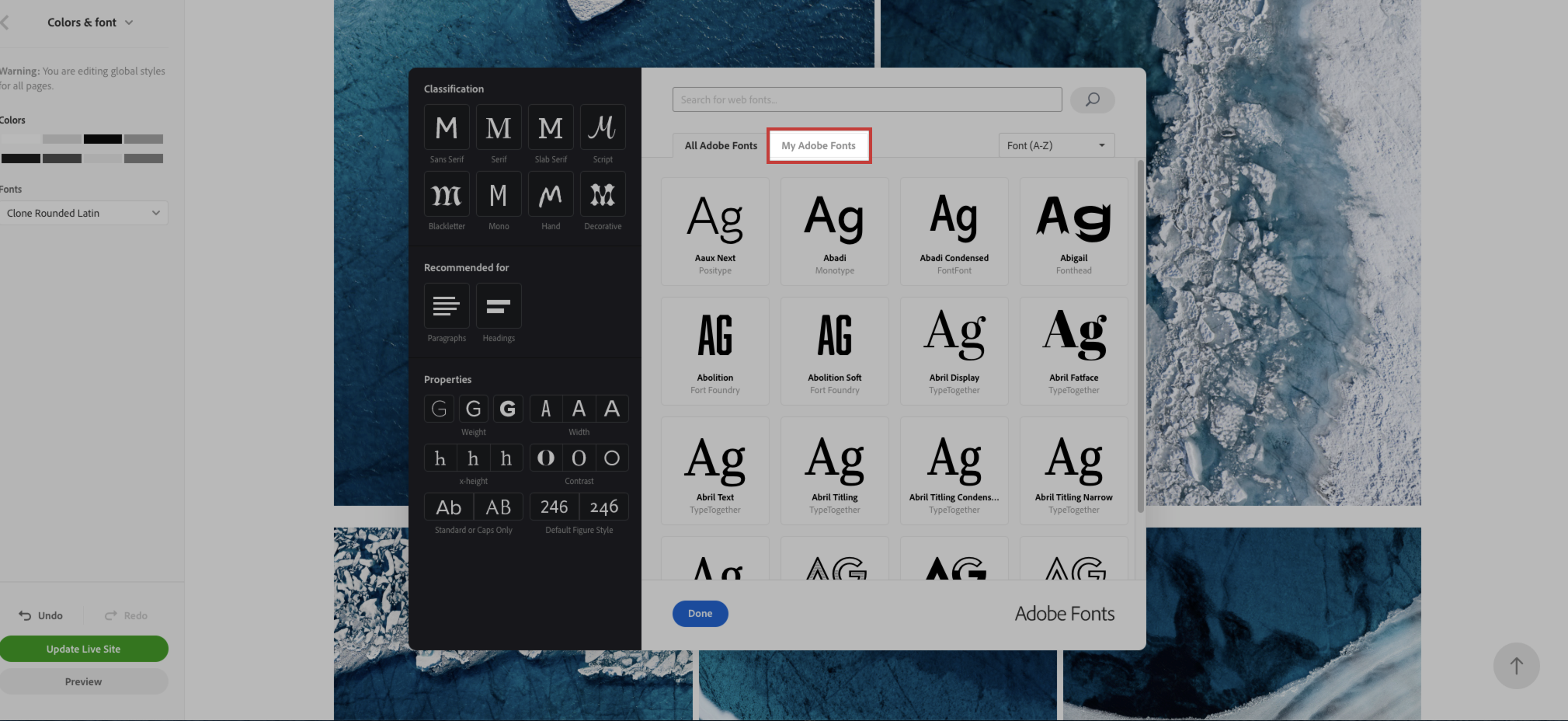1568x721 pixels.
Task: Choose the Script classification icon
Action: coord(603,127)
